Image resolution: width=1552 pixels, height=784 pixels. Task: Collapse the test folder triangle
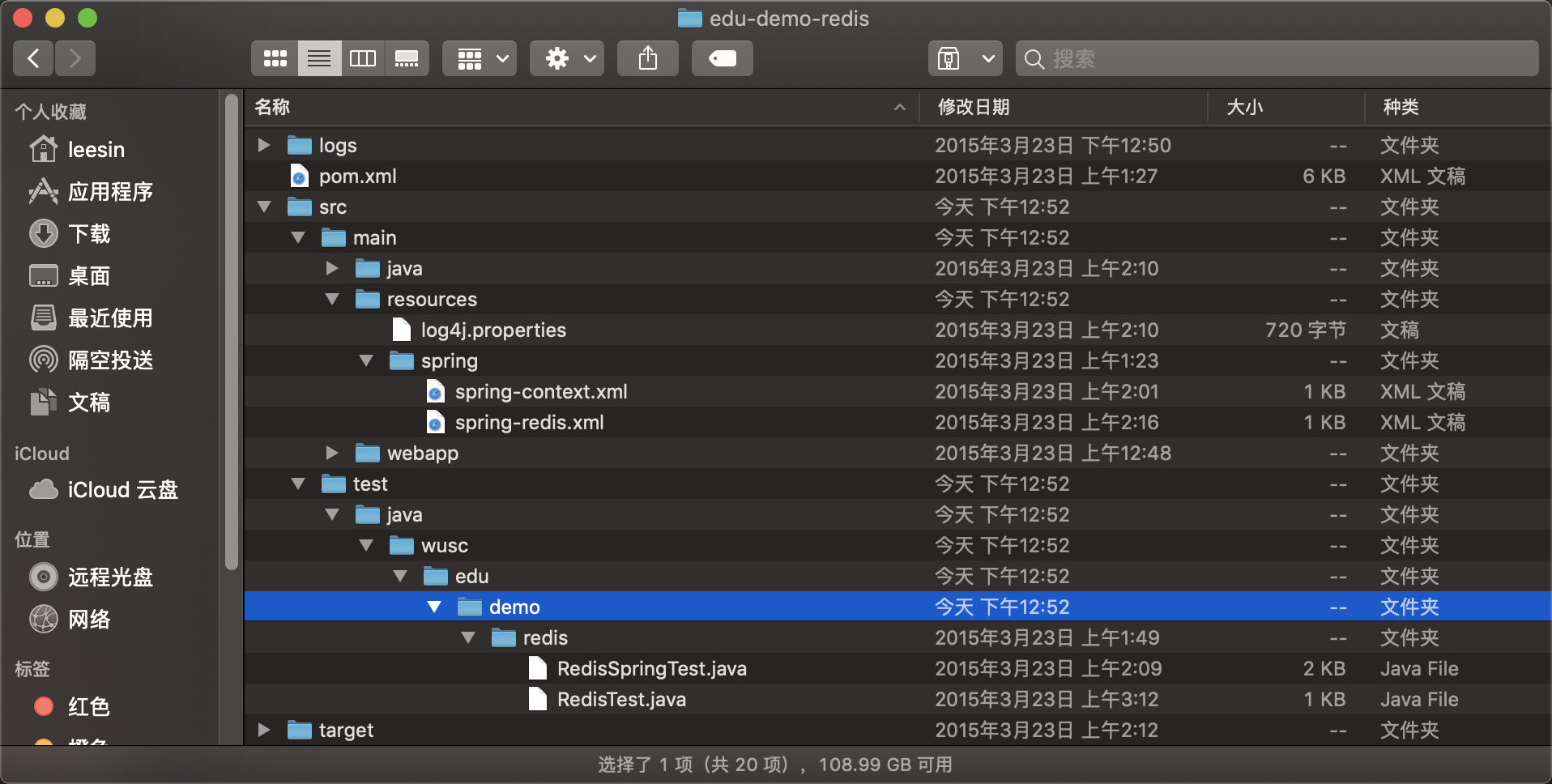tap(298, 484)
